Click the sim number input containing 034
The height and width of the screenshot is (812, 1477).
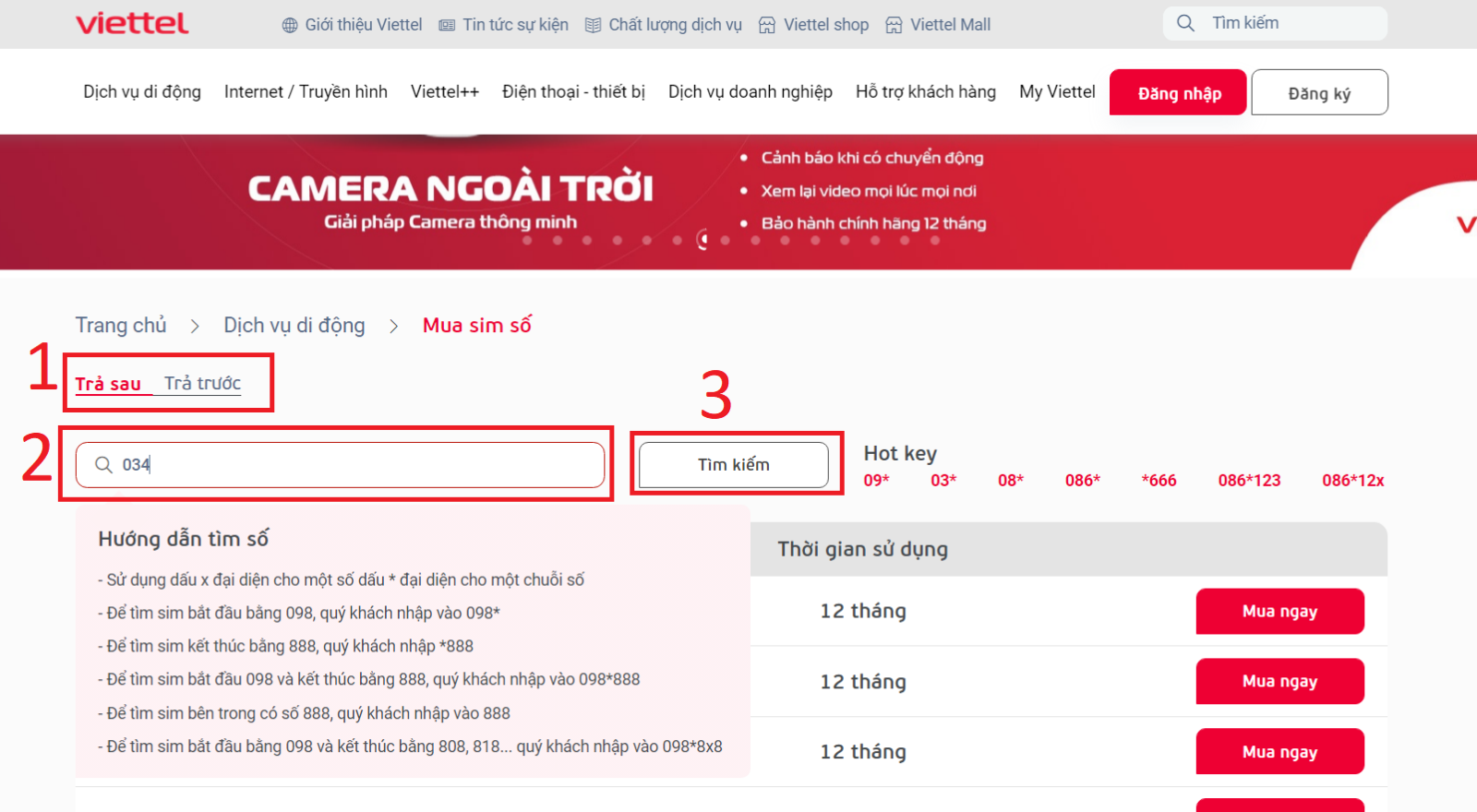340,464
